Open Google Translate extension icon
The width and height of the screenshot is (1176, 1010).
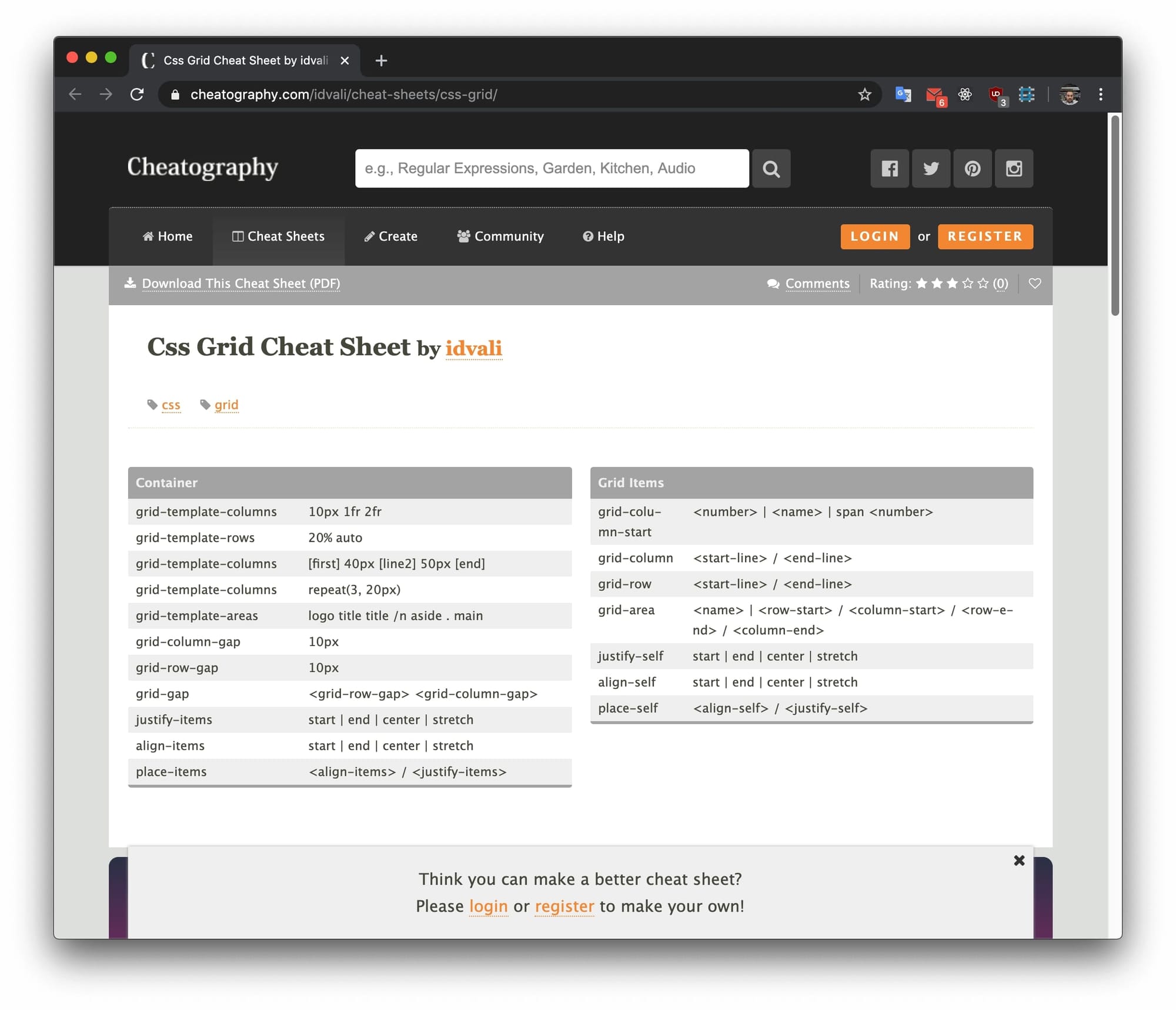[x=903, y=95]
